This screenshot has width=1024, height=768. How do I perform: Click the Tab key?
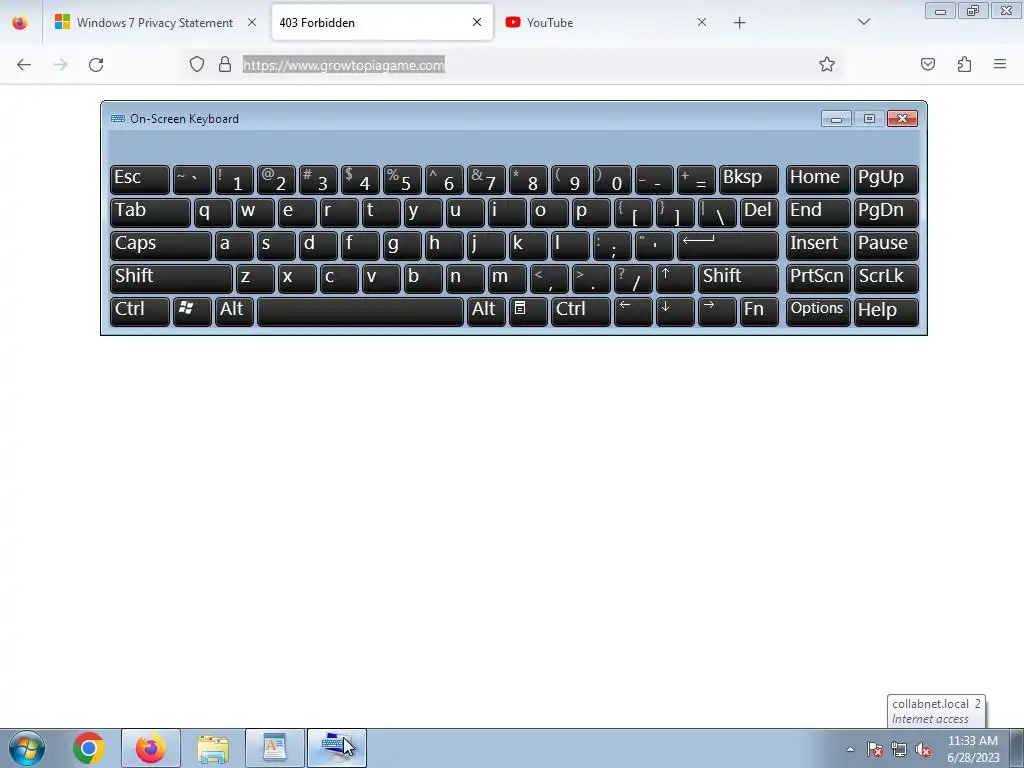pos(150,212)
